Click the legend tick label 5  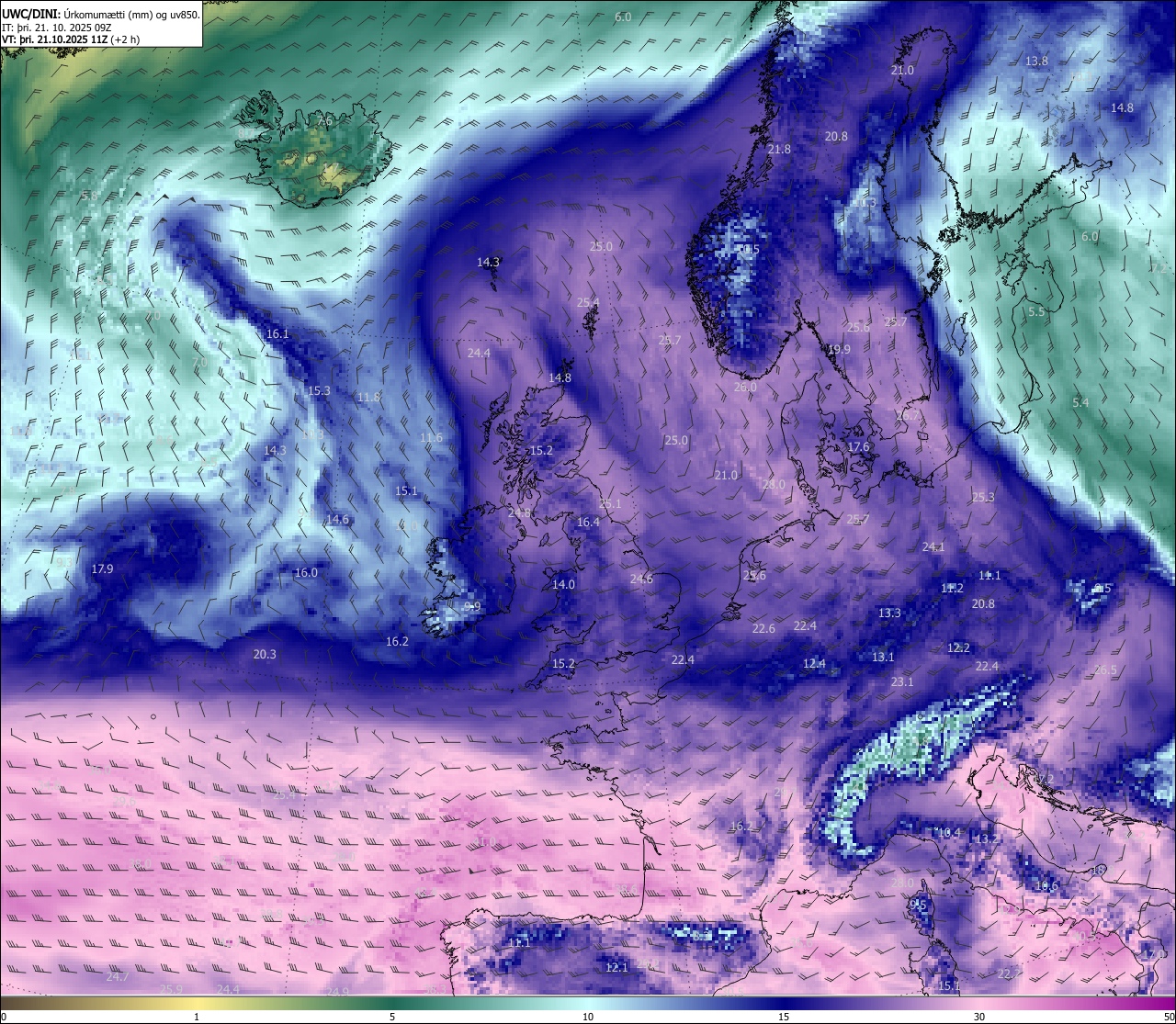pos(392,1017)
